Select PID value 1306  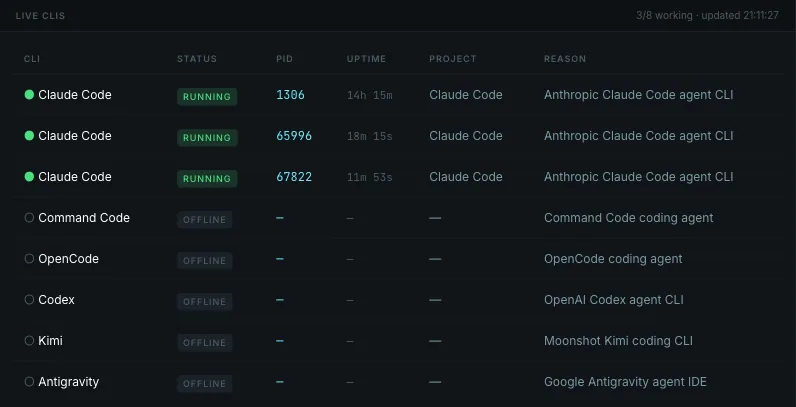pos(290,95)
